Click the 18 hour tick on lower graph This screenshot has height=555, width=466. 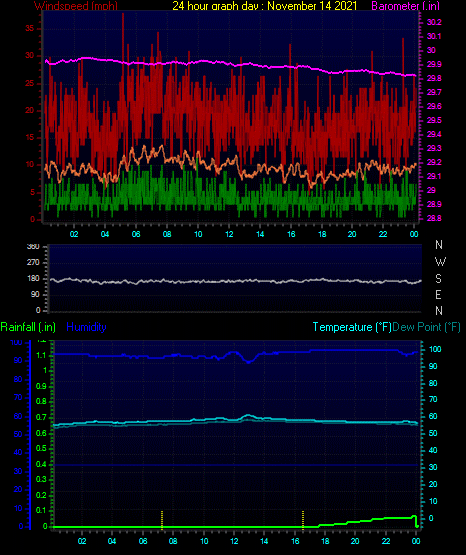coord(325,541)
